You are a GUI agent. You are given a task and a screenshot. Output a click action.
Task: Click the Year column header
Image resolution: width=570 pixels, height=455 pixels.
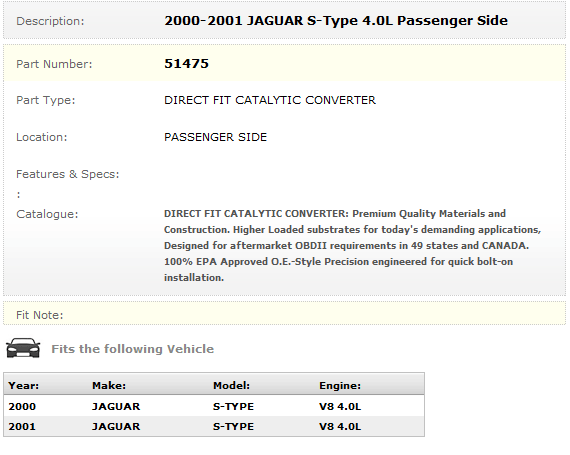(24, 385)
